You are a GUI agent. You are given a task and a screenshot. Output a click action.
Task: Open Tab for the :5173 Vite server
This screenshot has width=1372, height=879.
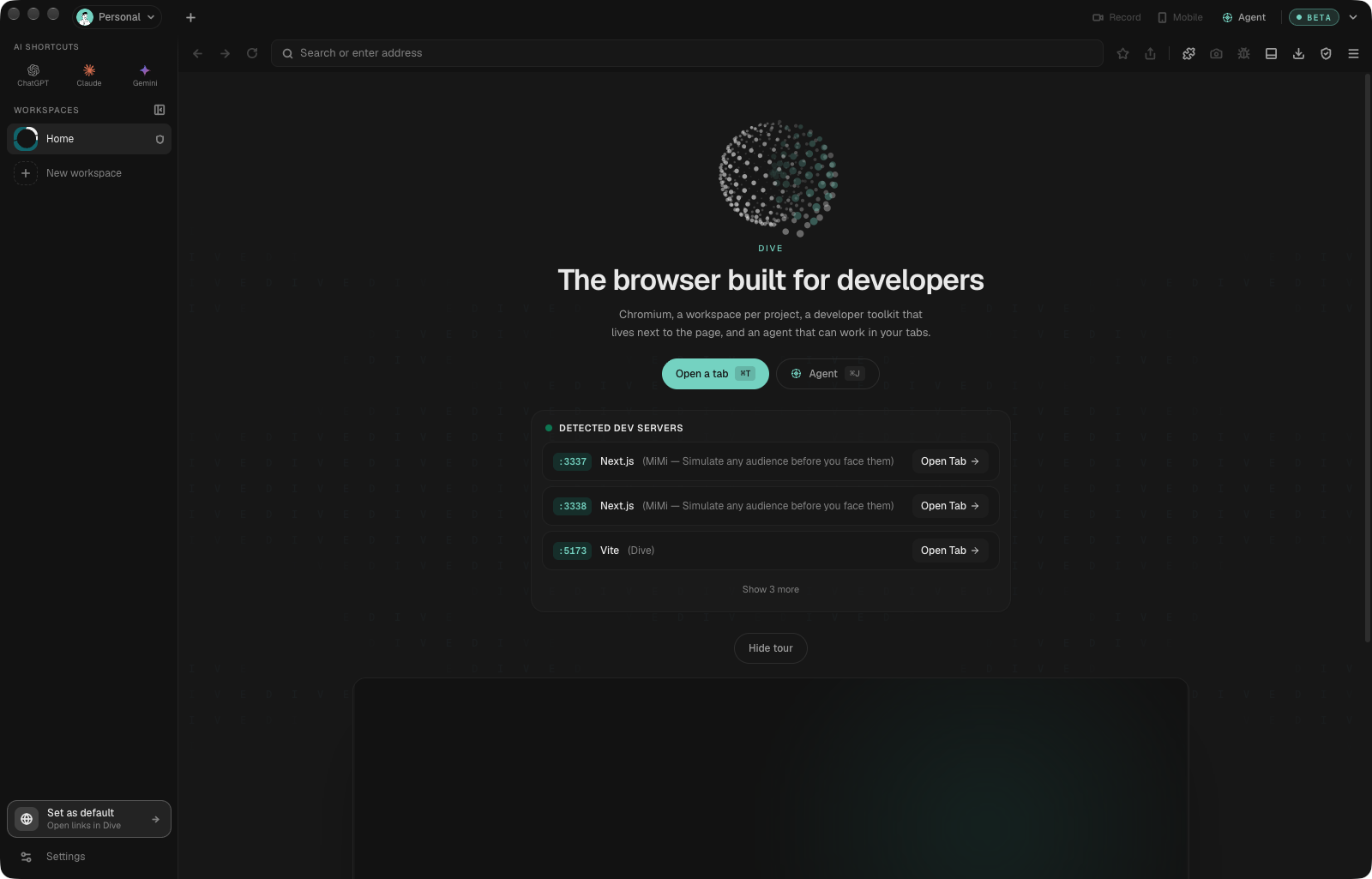pos(950,551)
